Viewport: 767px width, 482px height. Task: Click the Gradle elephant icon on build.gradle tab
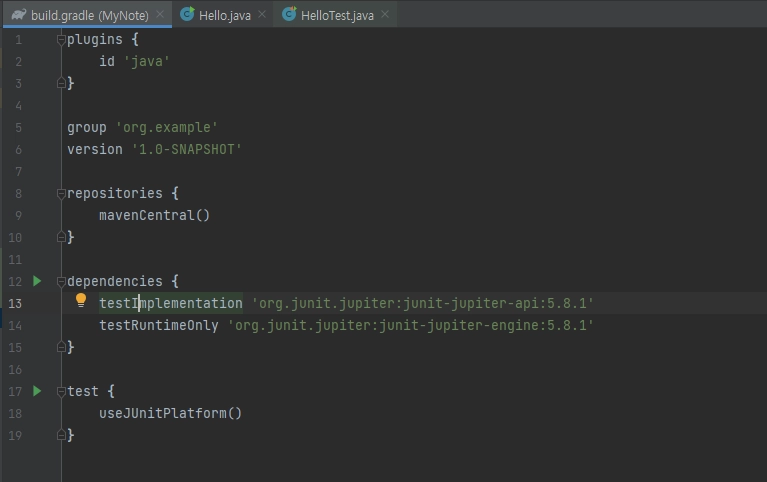tap(19, 15)
